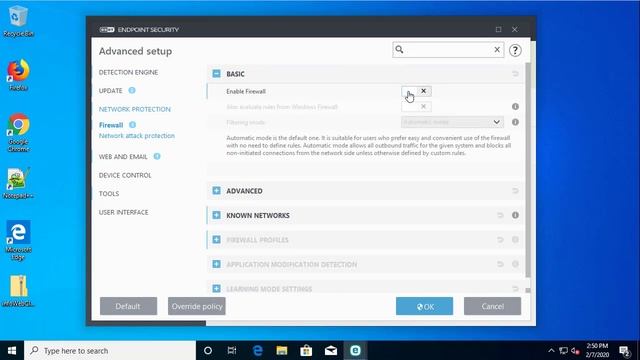The height and width of the screenshot is (360, 640).
Task: Toggle the Windows Firewall rules switch
Action: [x=416, y=107]
